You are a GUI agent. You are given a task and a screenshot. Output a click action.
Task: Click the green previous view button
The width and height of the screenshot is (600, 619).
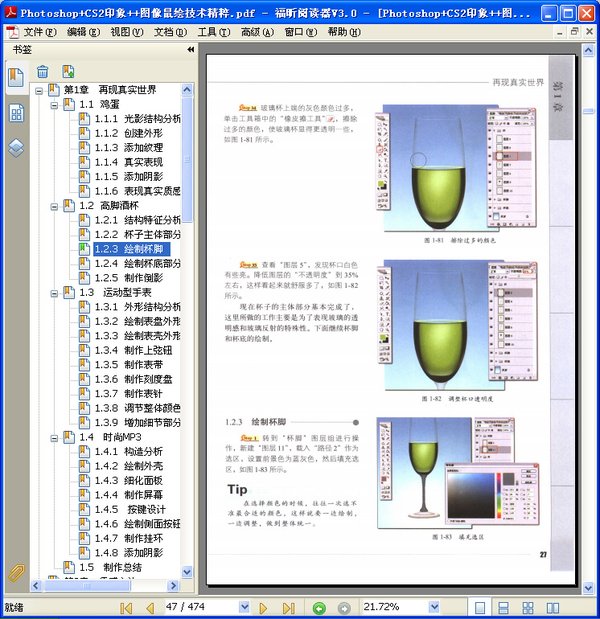319,608
